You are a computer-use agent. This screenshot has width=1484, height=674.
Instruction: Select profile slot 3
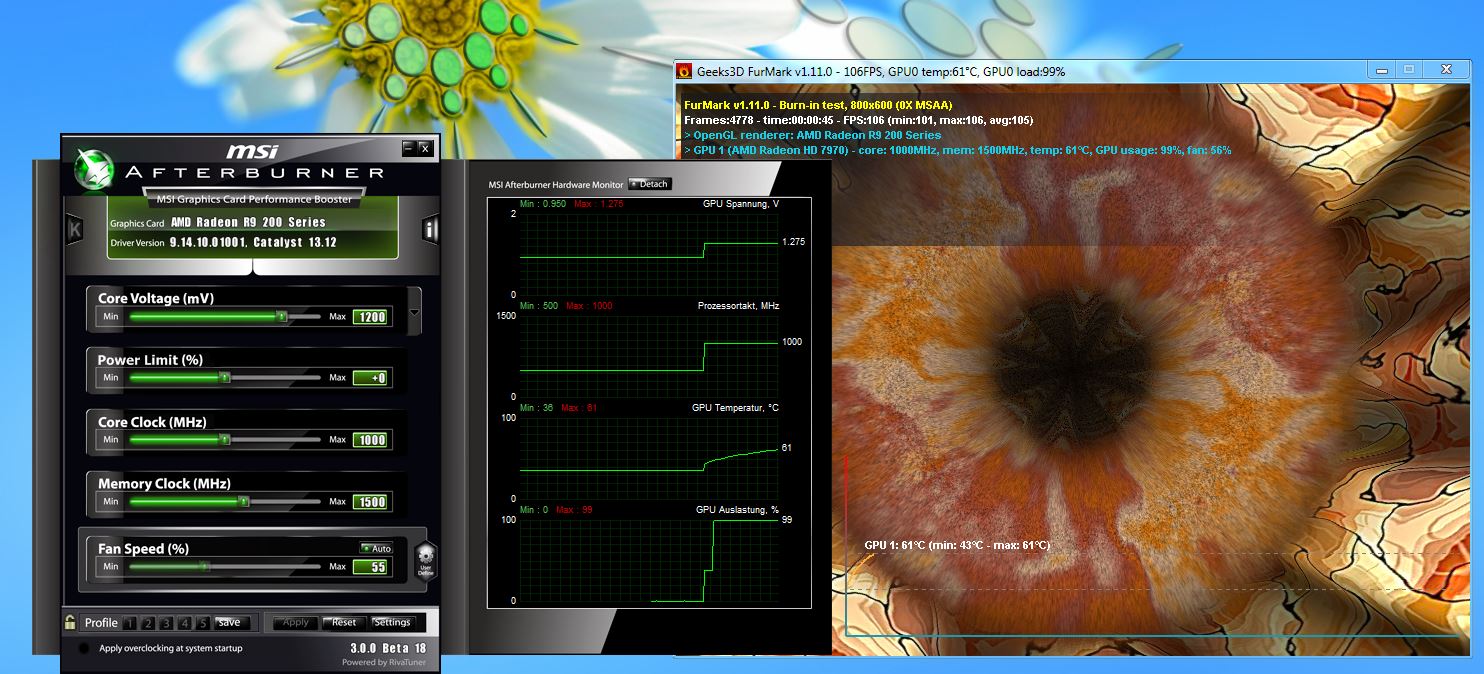click(x=166, y=623)
